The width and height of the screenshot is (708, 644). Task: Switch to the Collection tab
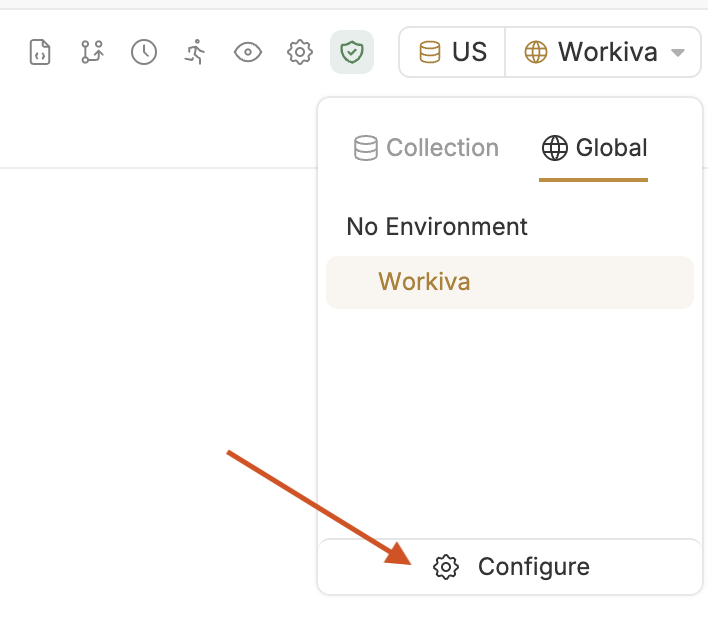click(x=426, y=148)
